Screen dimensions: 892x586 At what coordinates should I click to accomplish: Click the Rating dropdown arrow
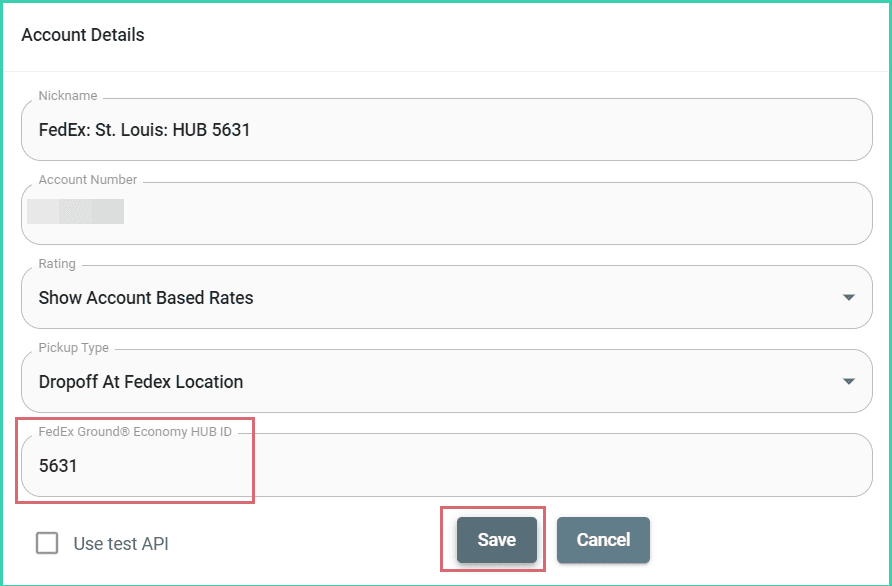(x=848, y=298)
